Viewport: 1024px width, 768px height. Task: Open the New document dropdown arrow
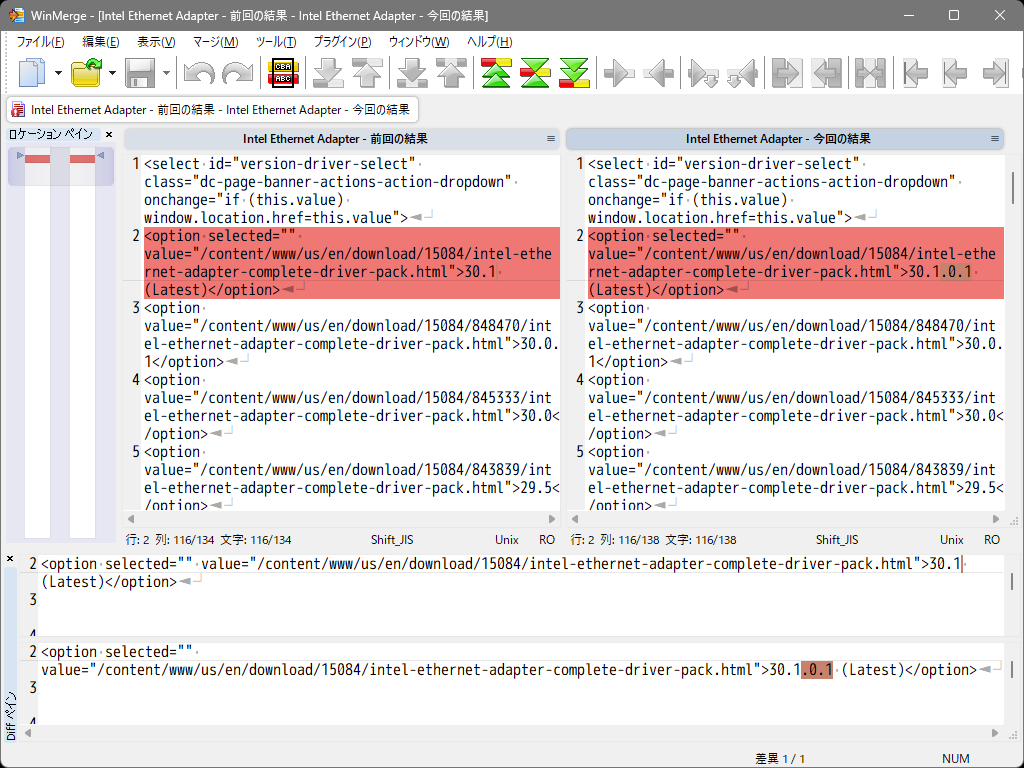point(58,72)
